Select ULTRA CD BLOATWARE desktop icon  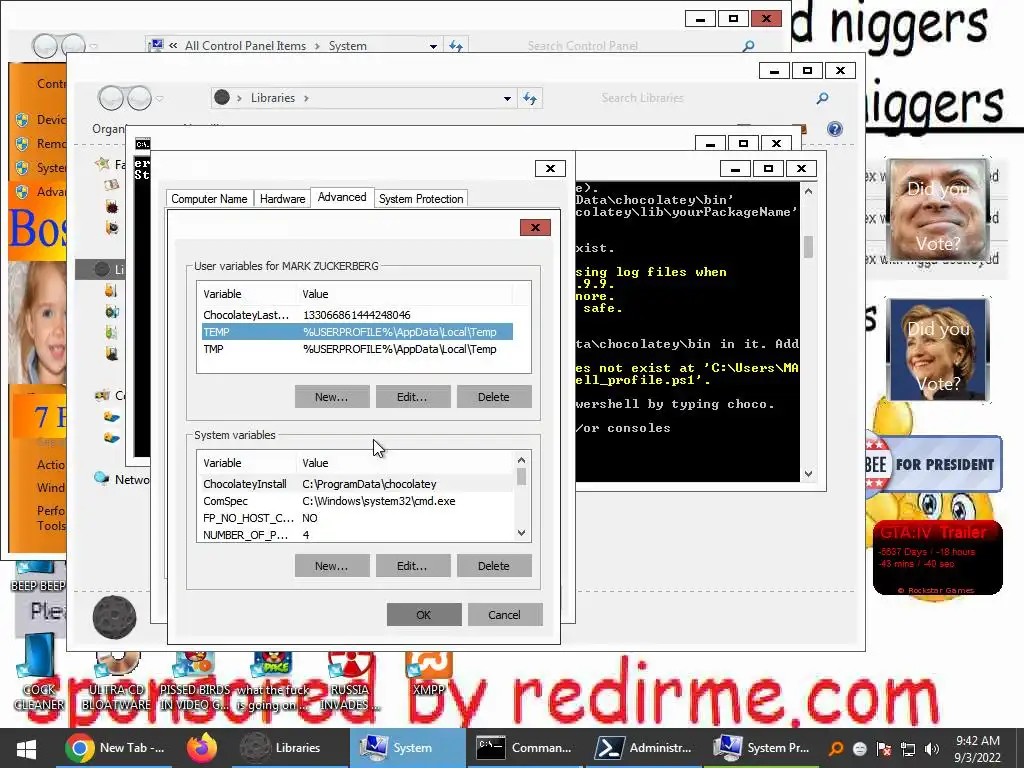(116, 682)
